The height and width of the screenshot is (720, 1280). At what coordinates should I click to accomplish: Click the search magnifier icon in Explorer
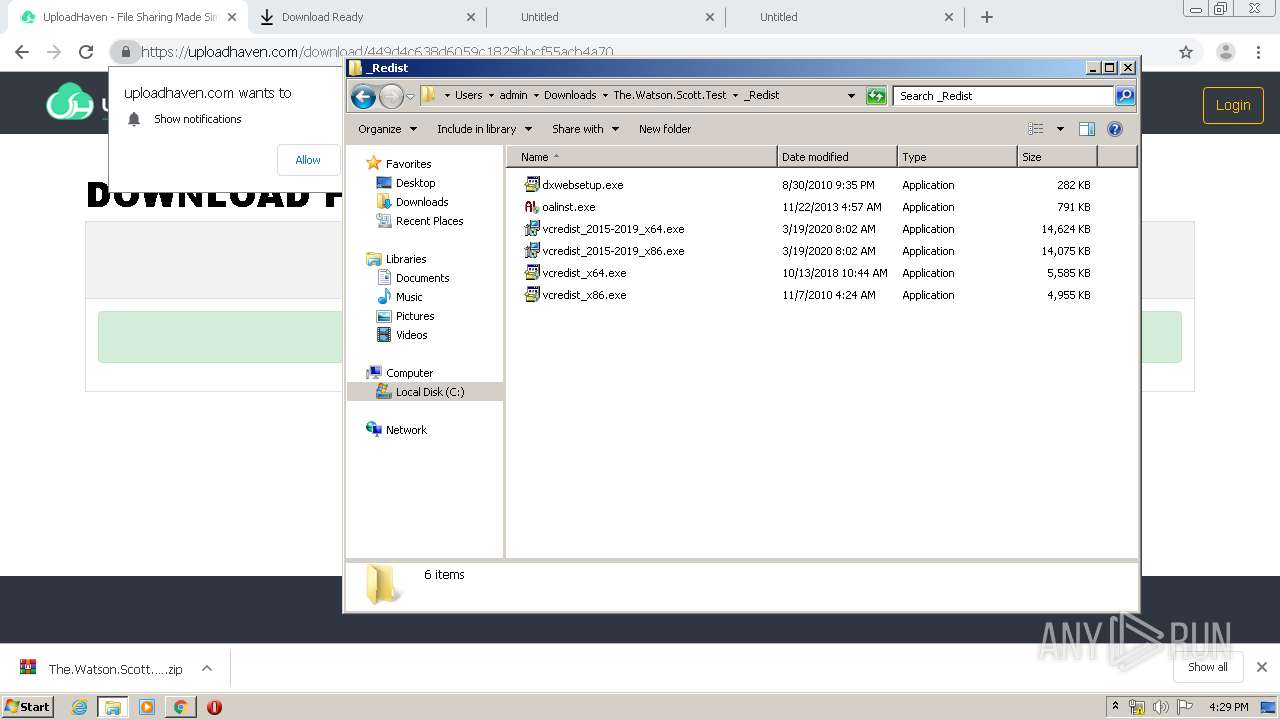pos(1125,96)
